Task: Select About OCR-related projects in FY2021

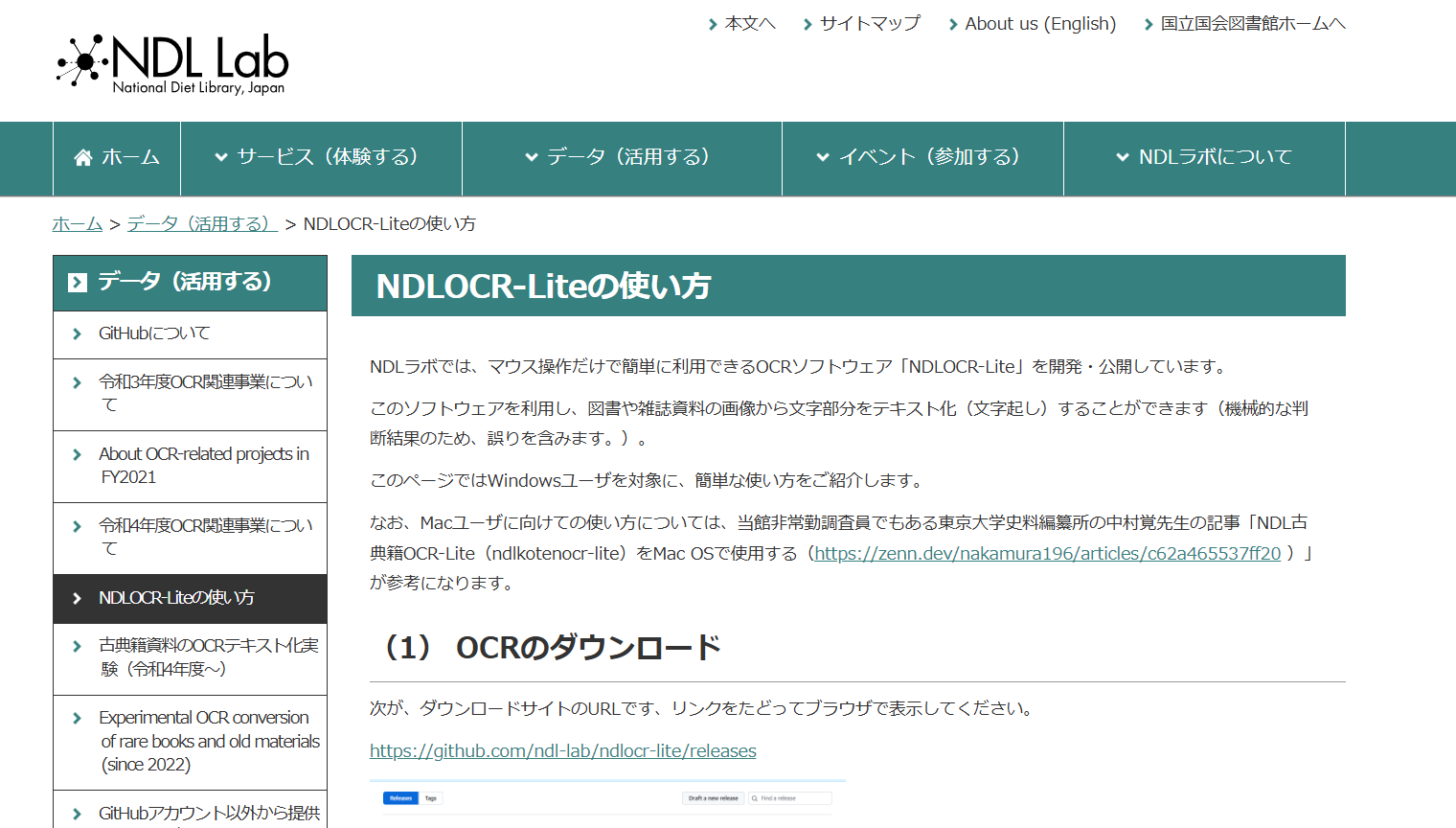Action: [190, 467]
